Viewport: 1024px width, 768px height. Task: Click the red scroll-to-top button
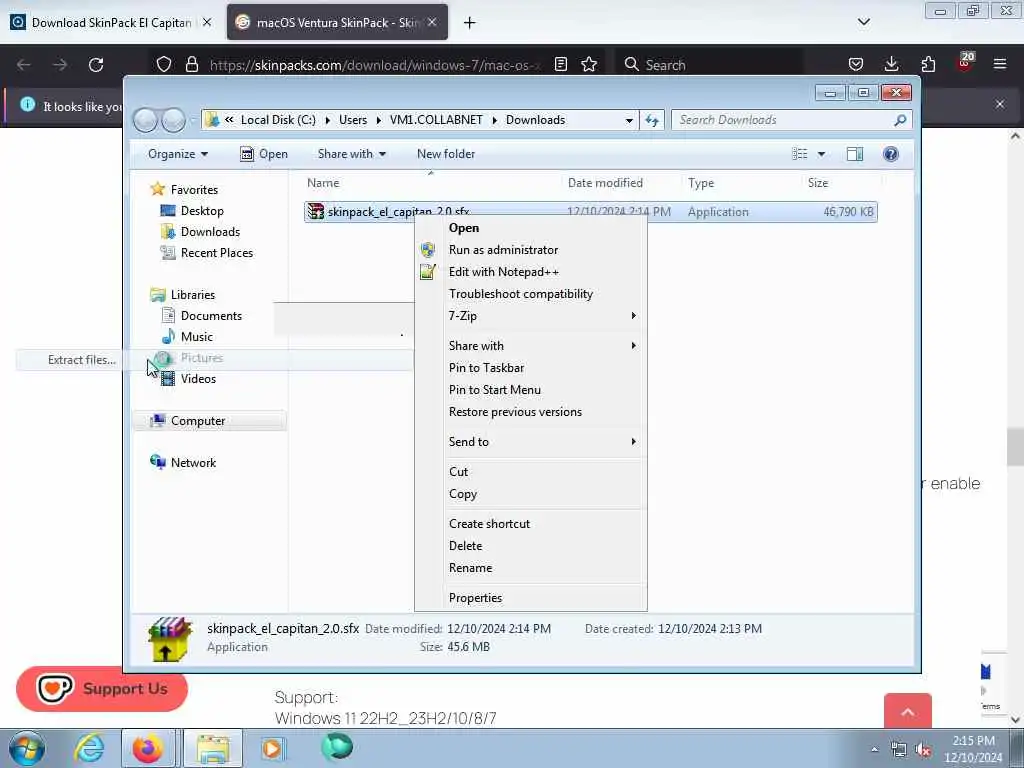(x=908, y=711)
